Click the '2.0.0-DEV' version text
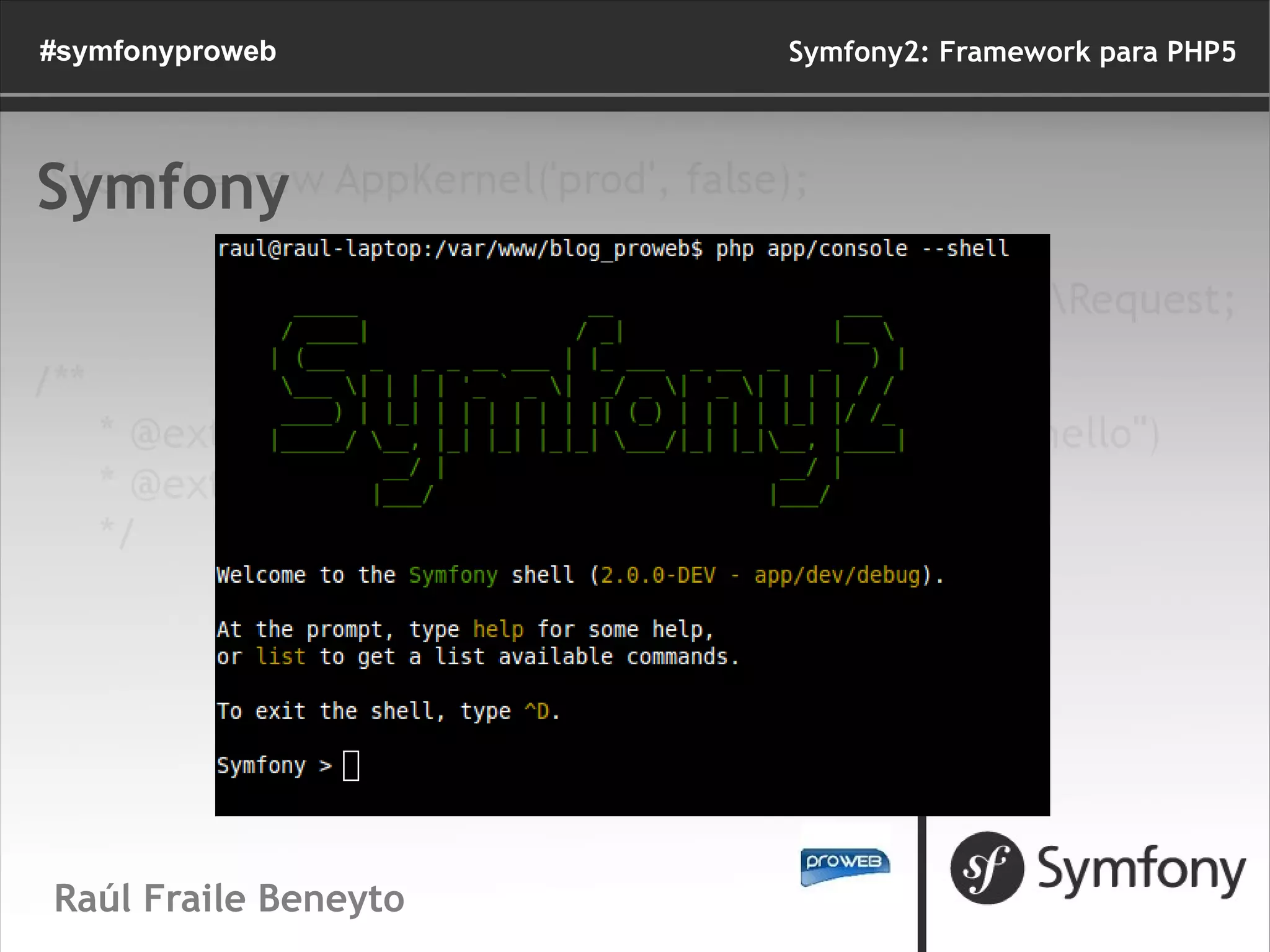The image size is (1270, 952). point(658,575)
